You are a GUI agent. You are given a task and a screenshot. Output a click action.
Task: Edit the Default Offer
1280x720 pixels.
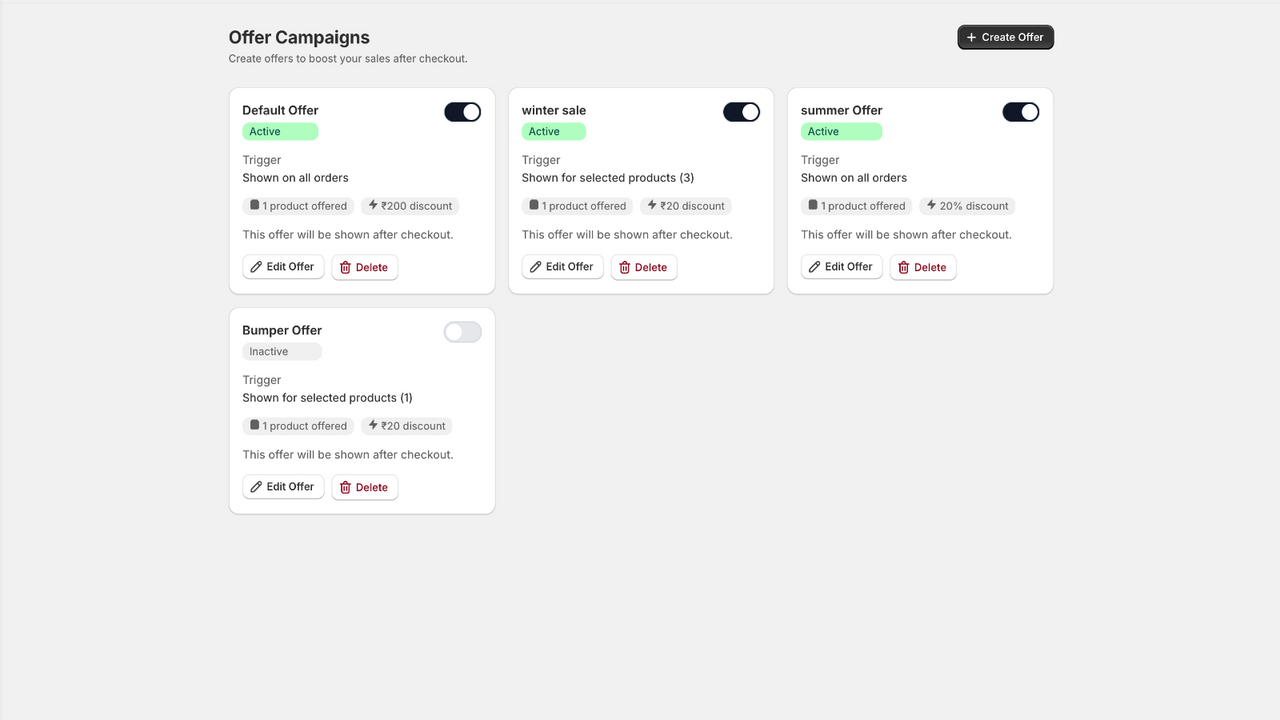pyautogui.click(x=283, y=267)
